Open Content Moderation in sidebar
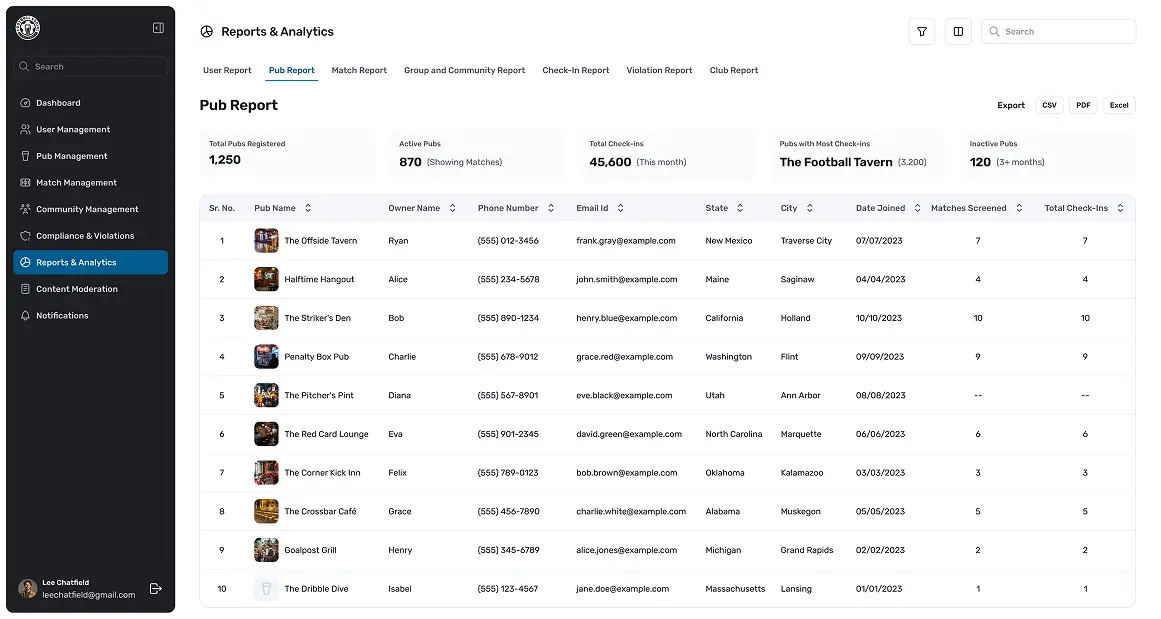This screenshot has height=619, width=1161. (77, 289)
